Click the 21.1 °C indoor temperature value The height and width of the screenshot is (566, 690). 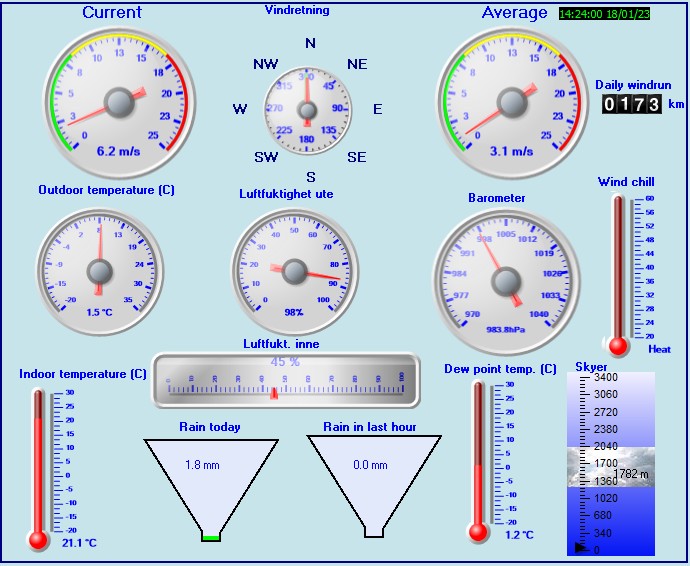[77, 543]
